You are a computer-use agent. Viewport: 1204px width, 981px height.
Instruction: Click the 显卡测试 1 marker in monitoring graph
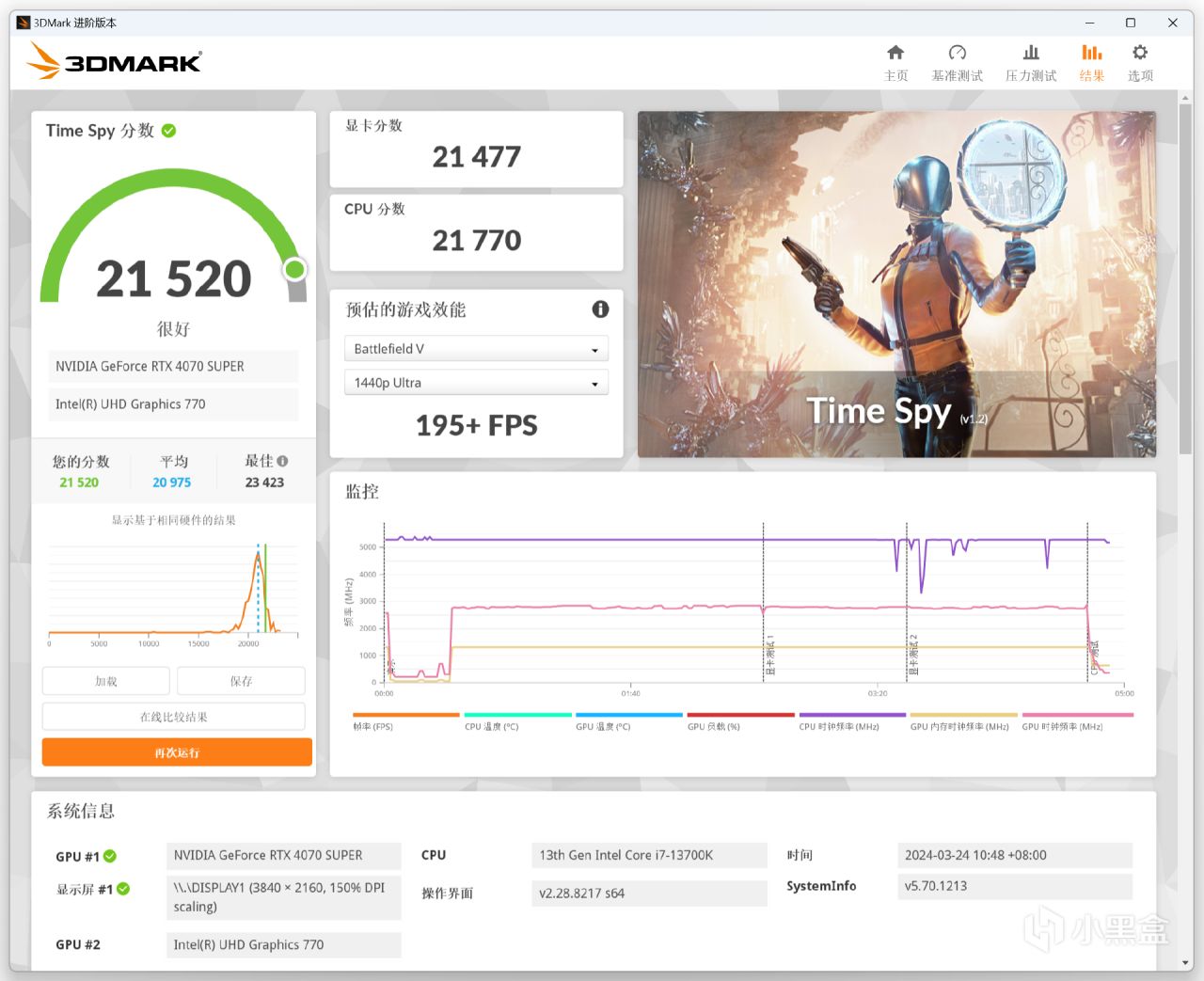click(769, 656)
